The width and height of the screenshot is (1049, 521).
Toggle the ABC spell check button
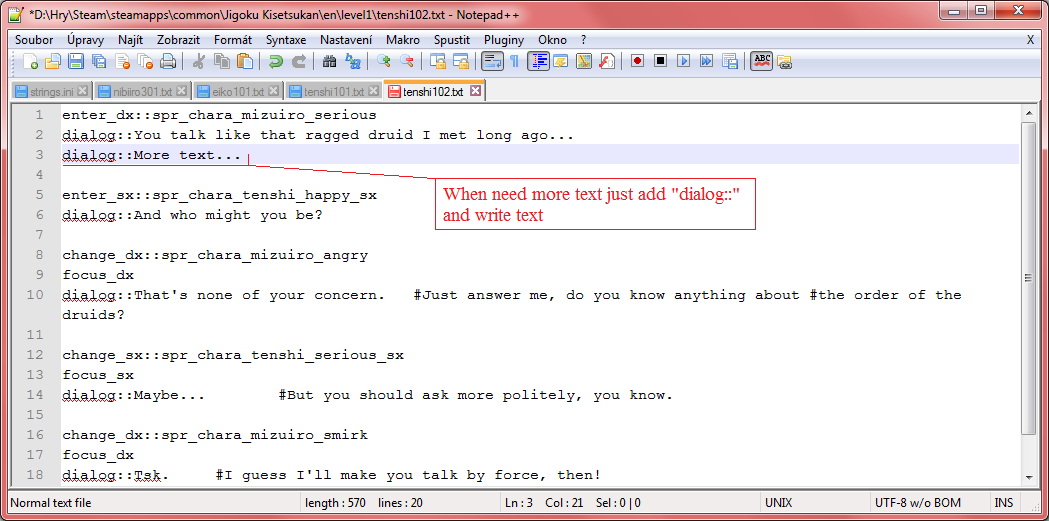761,62
